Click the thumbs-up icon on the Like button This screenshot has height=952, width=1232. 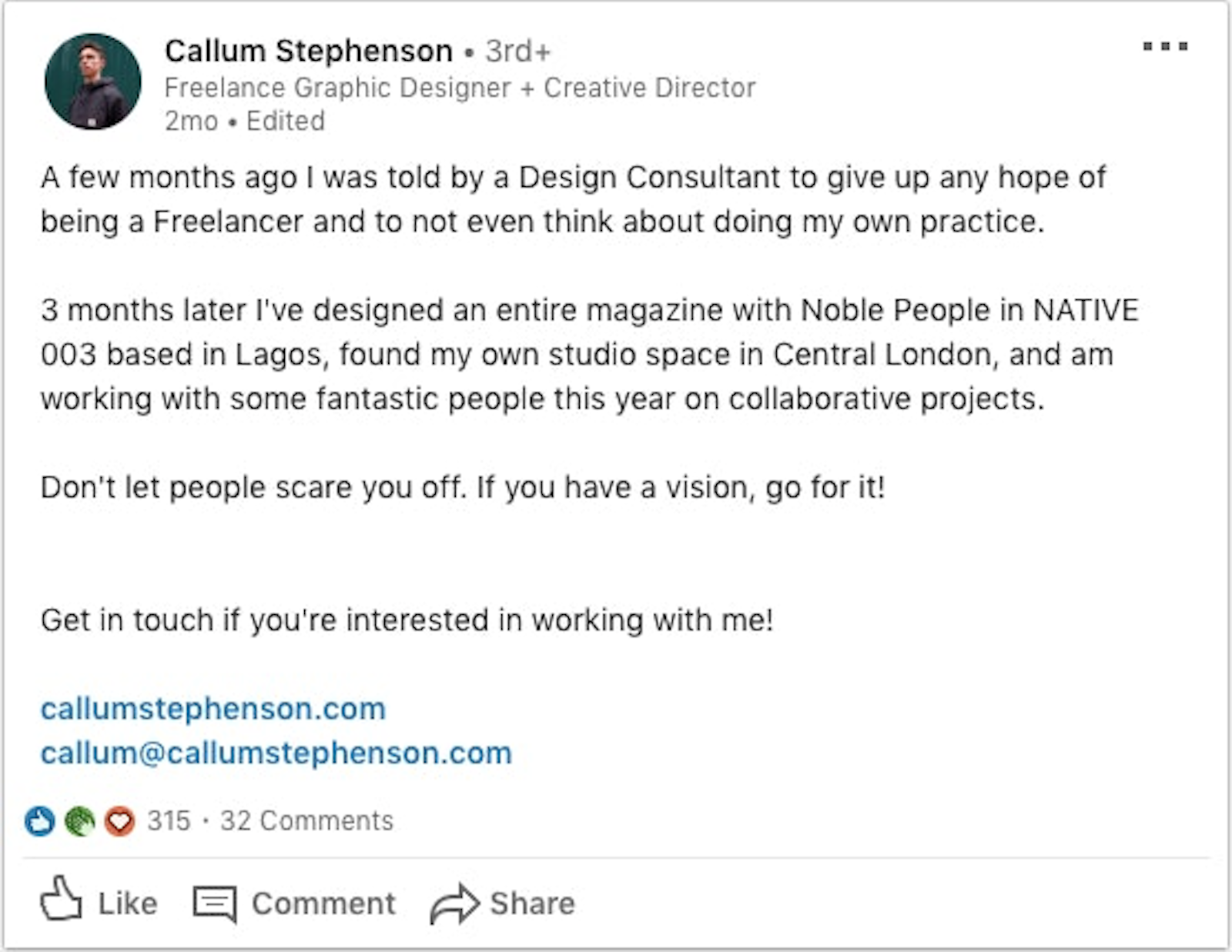coord(61,899)
